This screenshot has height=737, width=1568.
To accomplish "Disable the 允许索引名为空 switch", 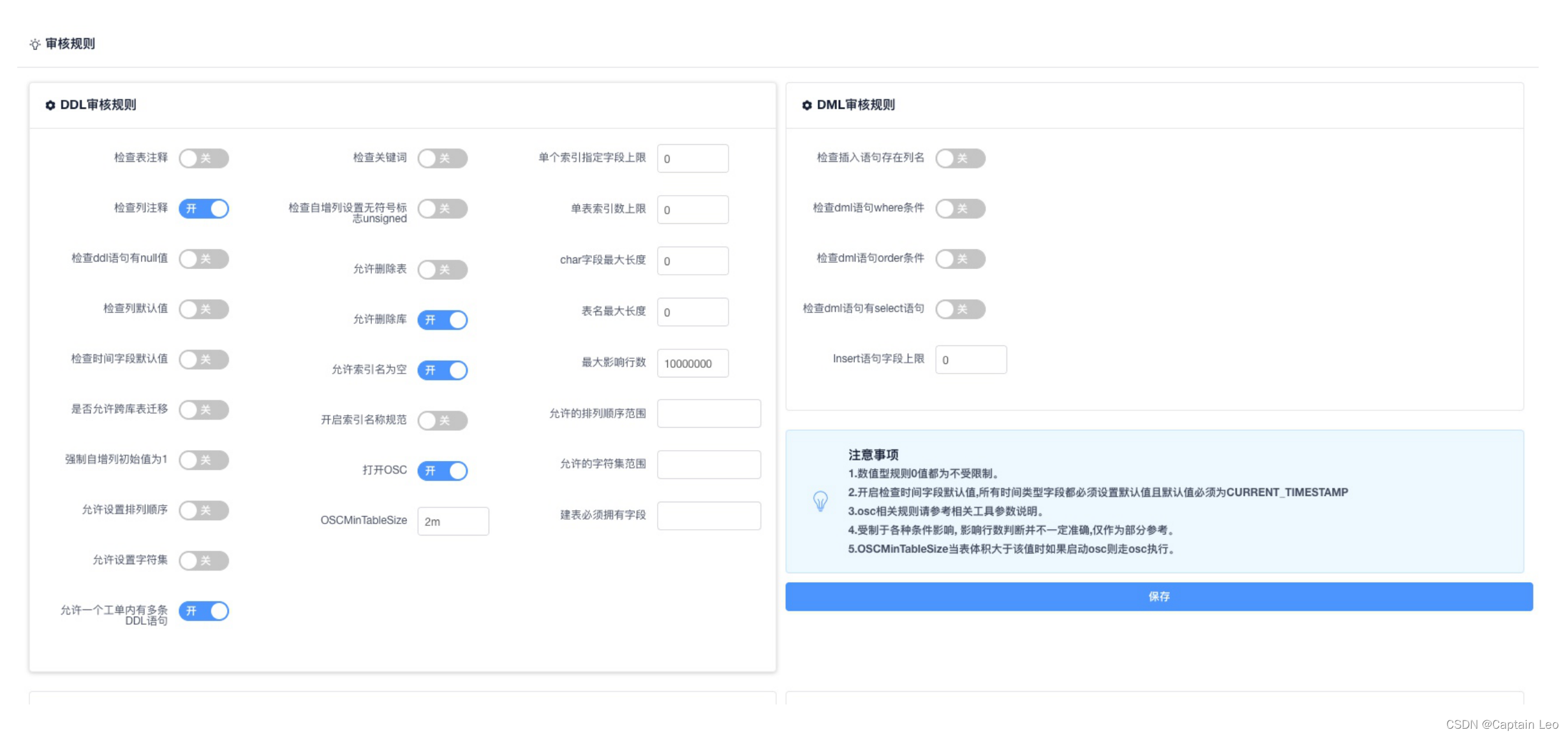I will pyautogui.click(x=443, y=370).
